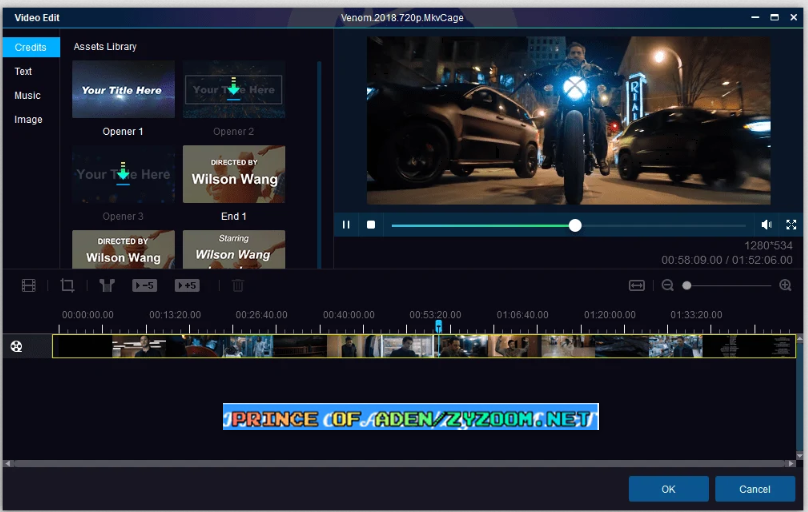Download the Opener 3 template
This screenshot has height=512, width=808.
[123, 173]
